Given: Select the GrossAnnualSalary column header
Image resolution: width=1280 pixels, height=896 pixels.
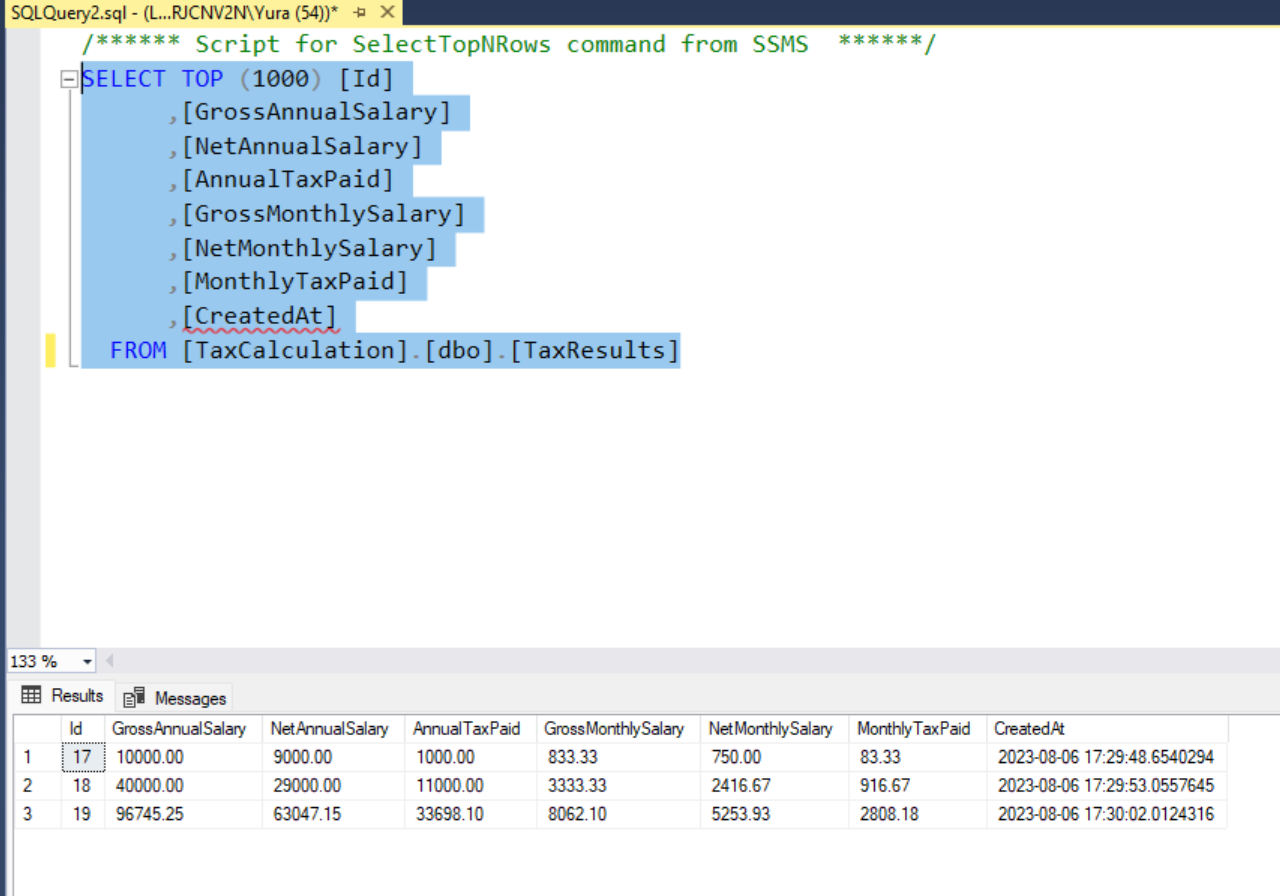Looking at the screenshot, I should (x=180, y=729).
